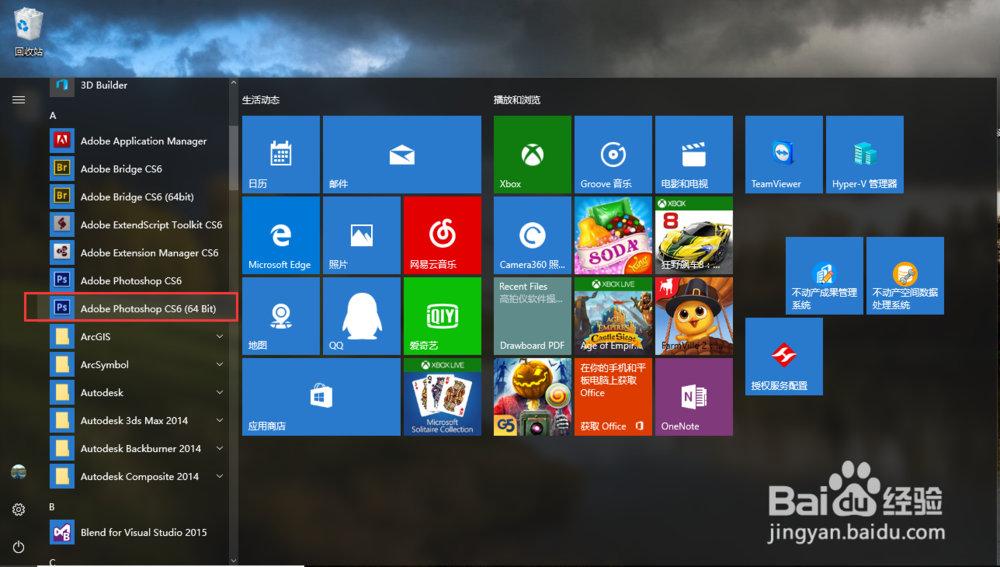
Task: Open the Maps (地图) tile
Action: (281, 316)
